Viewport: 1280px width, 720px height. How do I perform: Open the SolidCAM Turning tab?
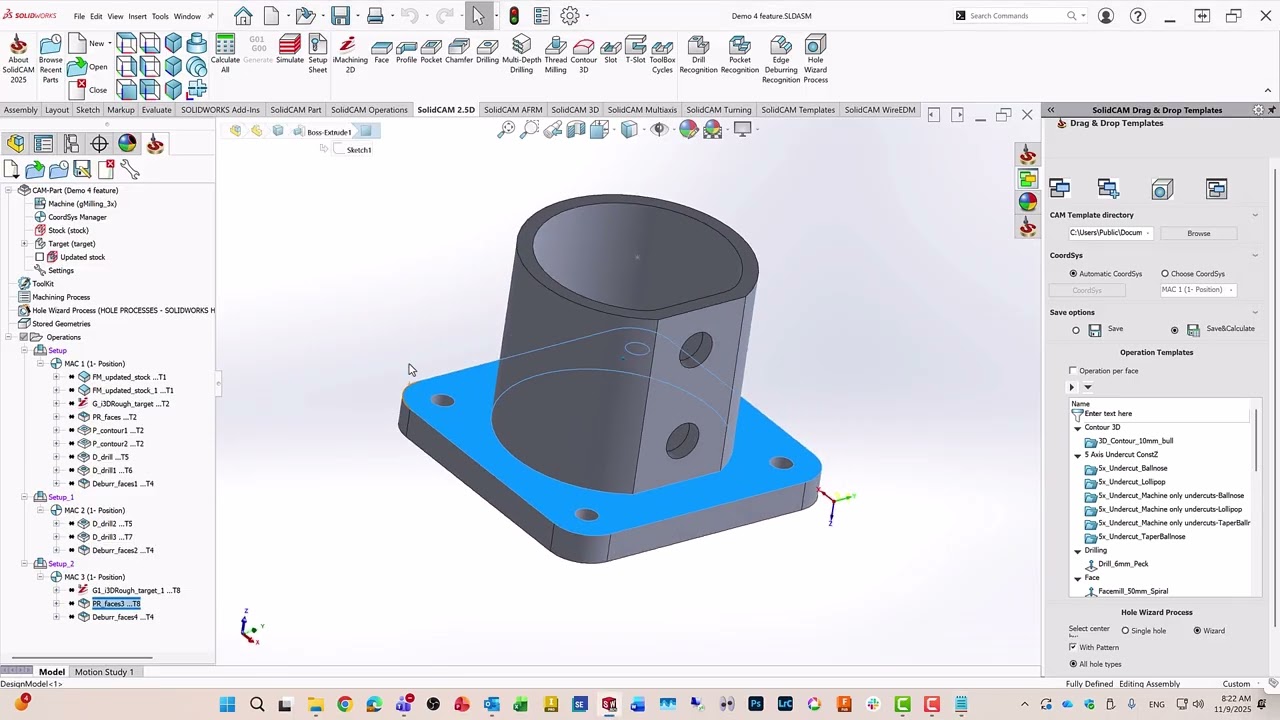pos(718,110)
